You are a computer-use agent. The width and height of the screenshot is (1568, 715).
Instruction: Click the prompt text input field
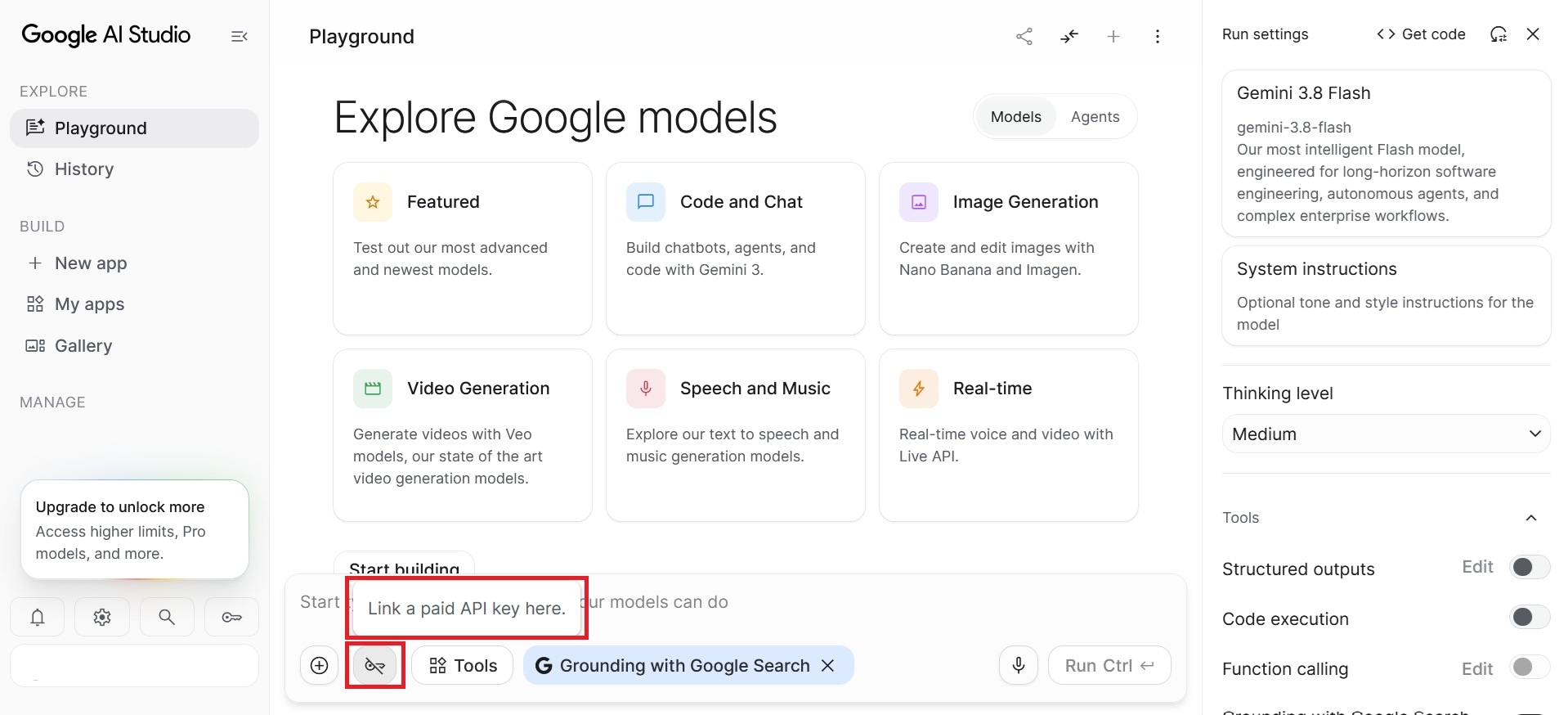(736, 602)
